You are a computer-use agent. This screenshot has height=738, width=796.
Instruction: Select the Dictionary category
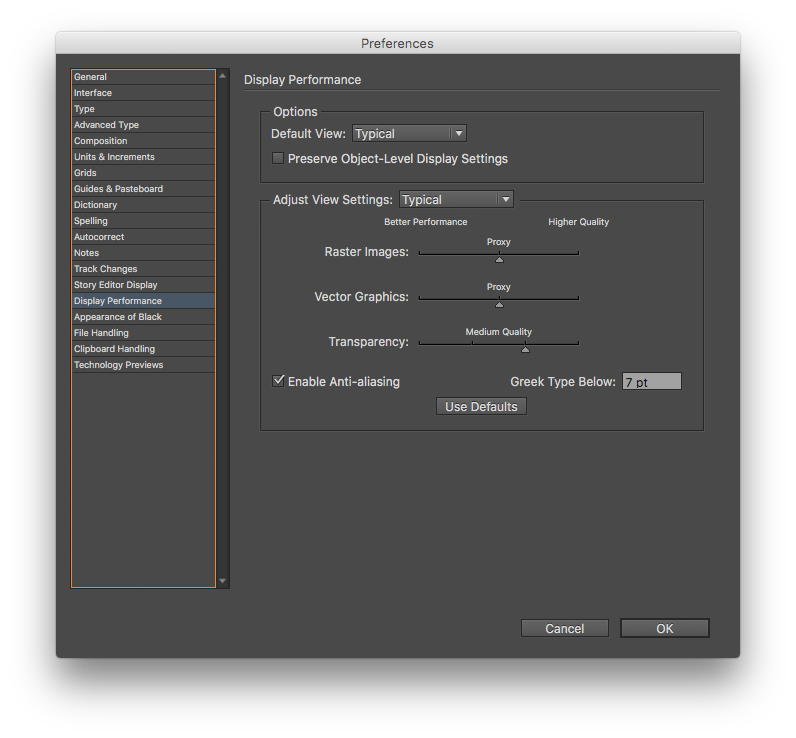click(143, 205)
